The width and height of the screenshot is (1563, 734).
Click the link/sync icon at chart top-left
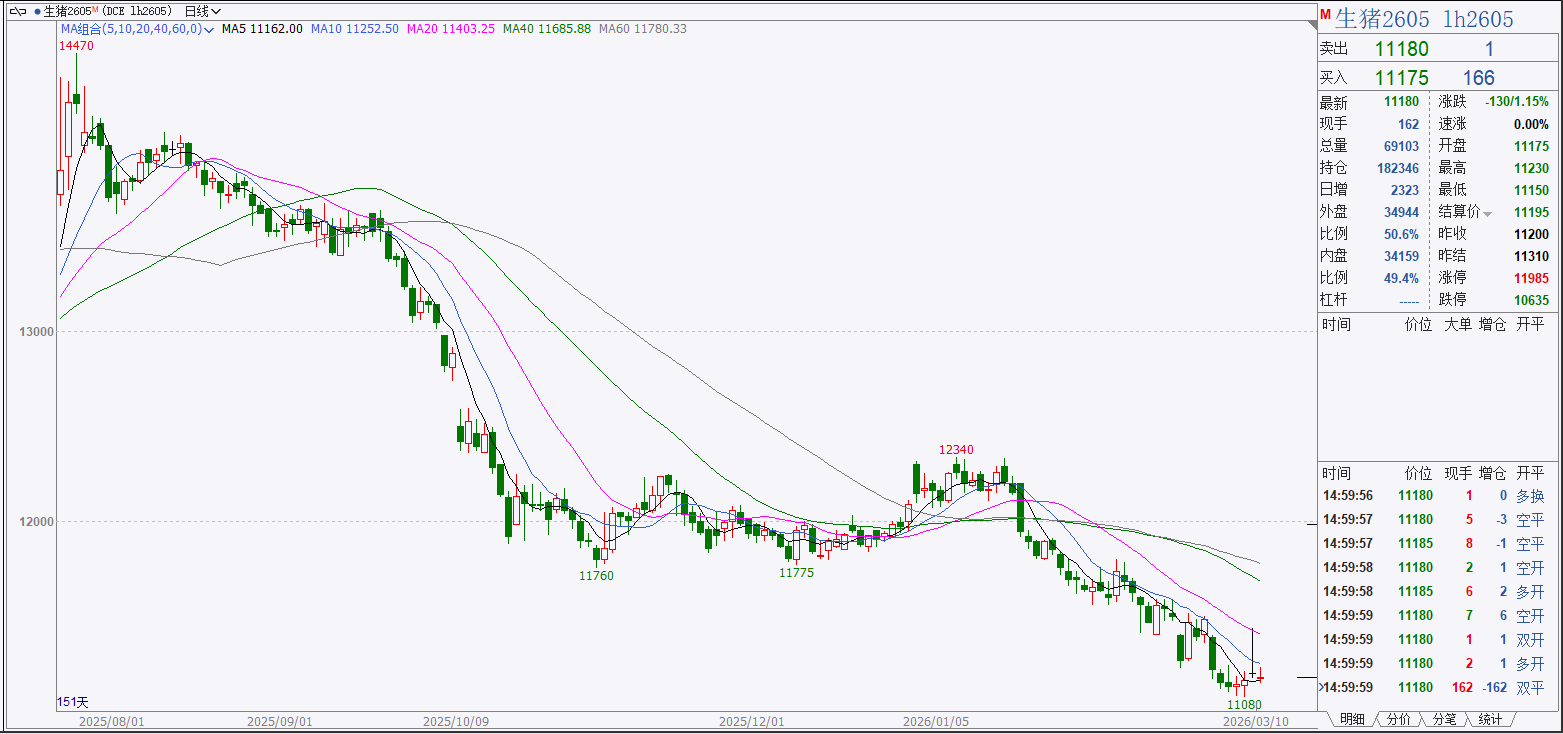coord(18,11)
